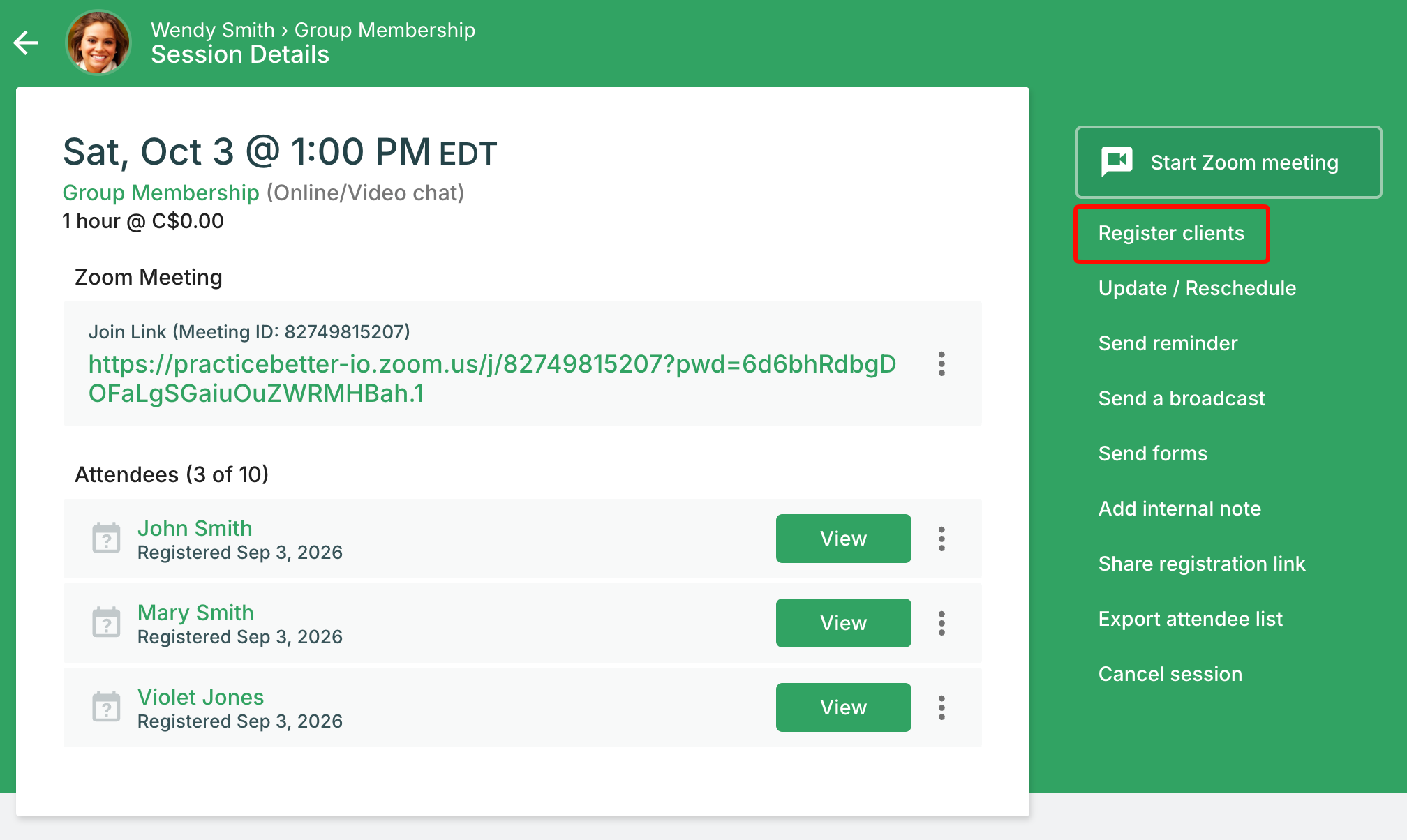Click Violet Jones's calendar status icon
This screenshot has width=1407, height=840.
coord(107,707)
